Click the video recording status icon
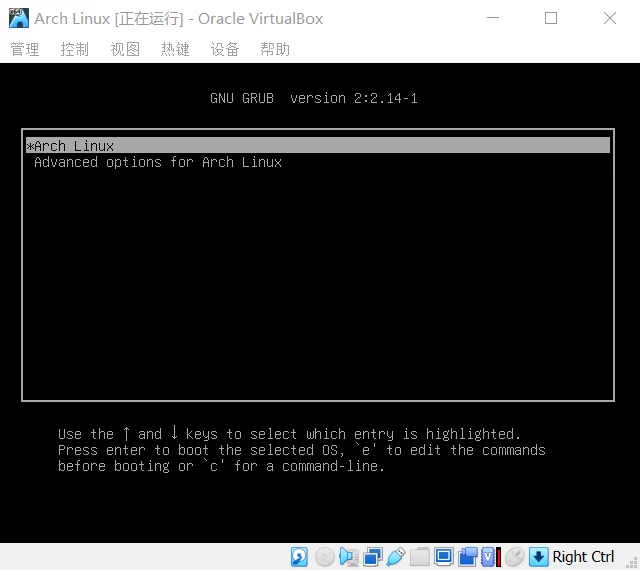 pyautogui.click(x=467, y=557)
